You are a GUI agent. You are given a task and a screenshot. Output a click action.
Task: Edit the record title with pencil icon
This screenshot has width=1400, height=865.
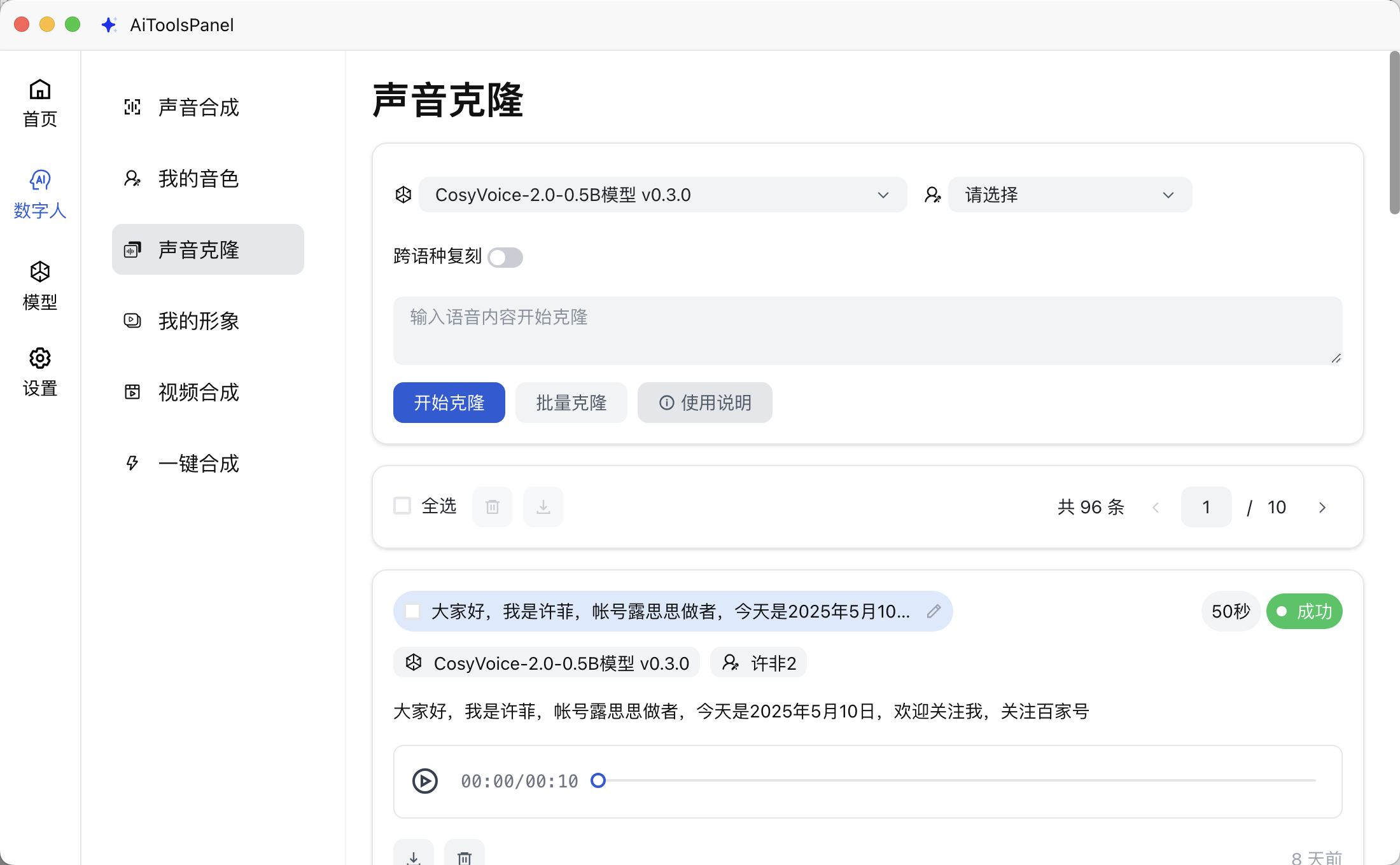(x=934, y=611)
